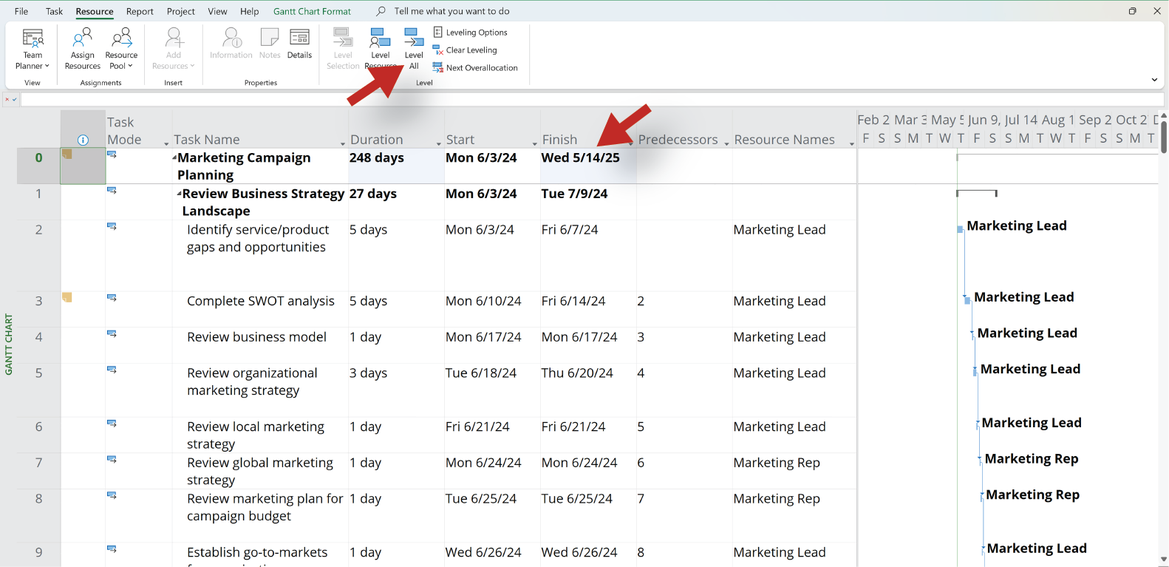This screenshot has height=567, width=1169.
Task: Click the note icon on row 3
Action: 67,298
